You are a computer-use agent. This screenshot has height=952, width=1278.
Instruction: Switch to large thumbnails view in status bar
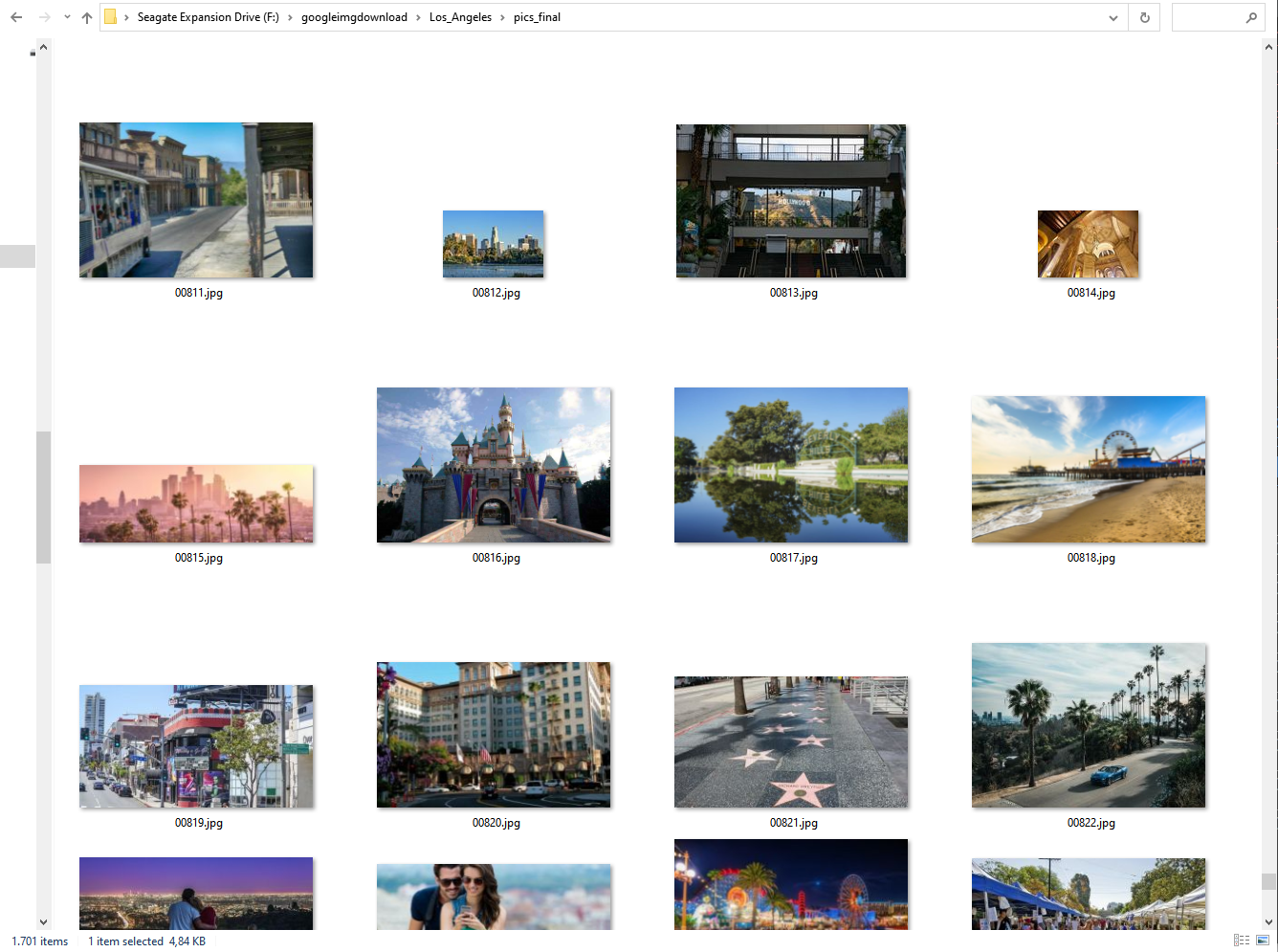(x=1263, y=941)
